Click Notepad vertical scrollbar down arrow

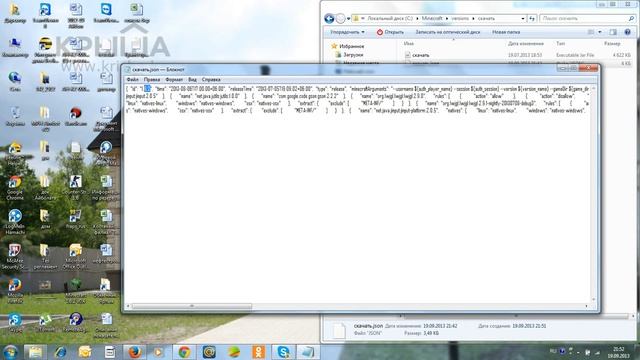(x=593, y=300)
